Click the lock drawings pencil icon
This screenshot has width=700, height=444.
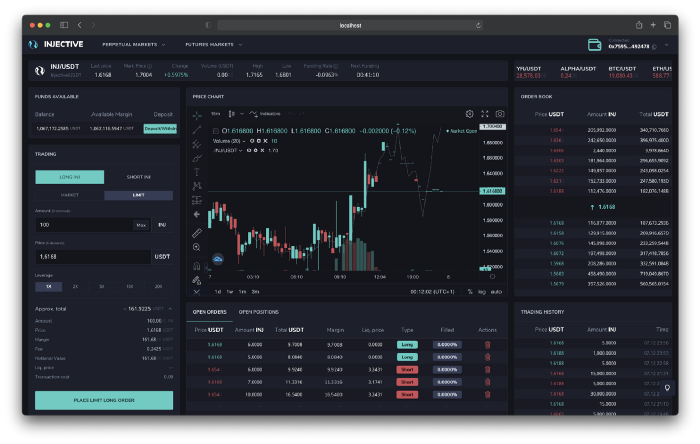tap(196, 280)
